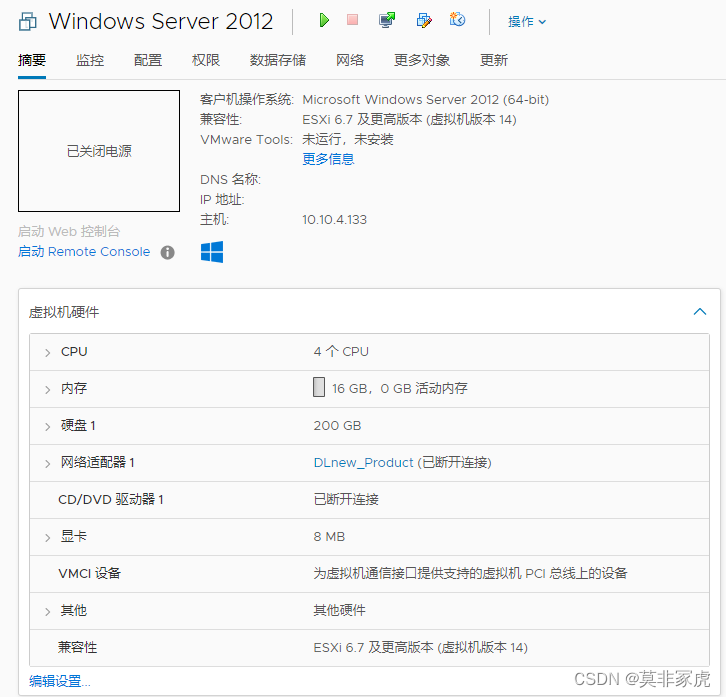Expand the 内存 memory row

pos(47,390)
